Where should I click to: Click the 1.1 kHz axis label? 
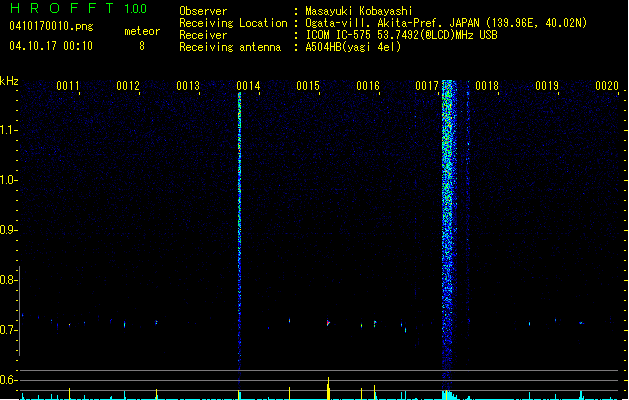tap(8, 130)
